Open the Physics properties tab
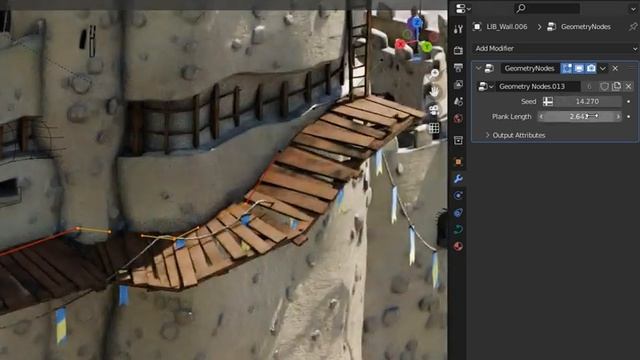 458,196
